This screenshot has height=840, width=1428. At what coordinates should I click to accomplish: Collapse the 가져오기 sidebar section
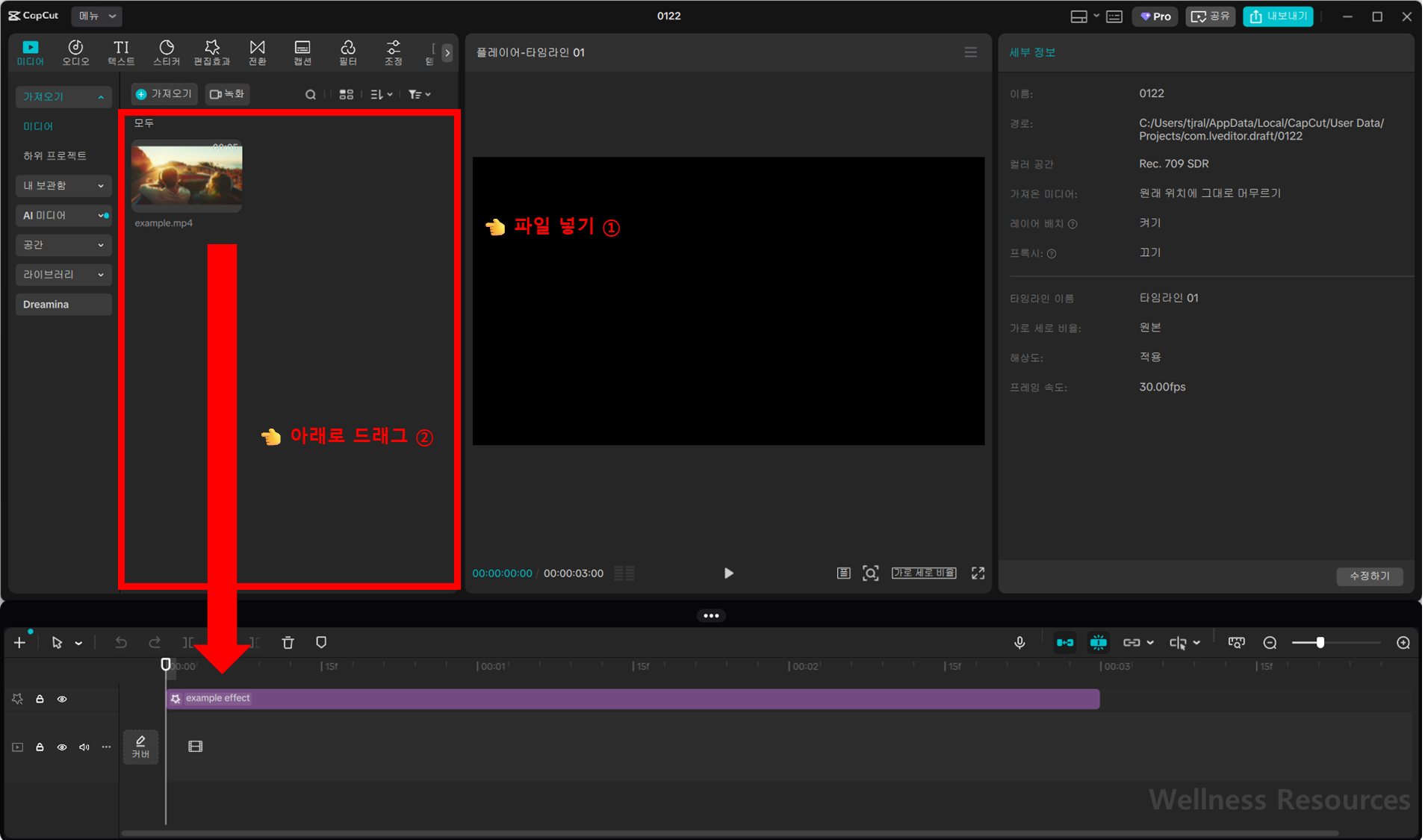click(x=63, y=96)
